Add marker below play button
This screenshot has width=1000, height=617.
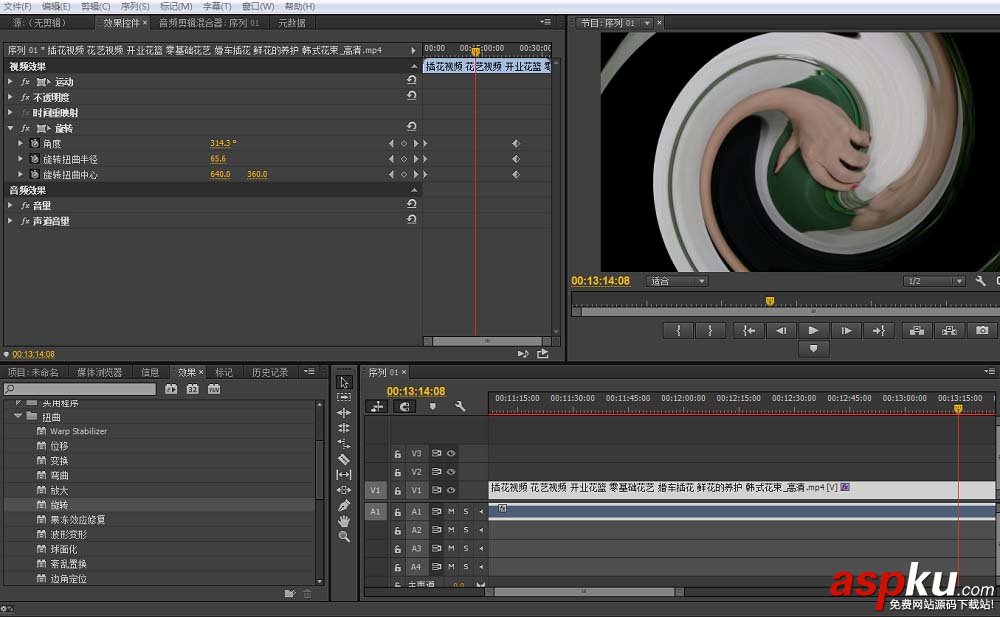pos(813,349)
